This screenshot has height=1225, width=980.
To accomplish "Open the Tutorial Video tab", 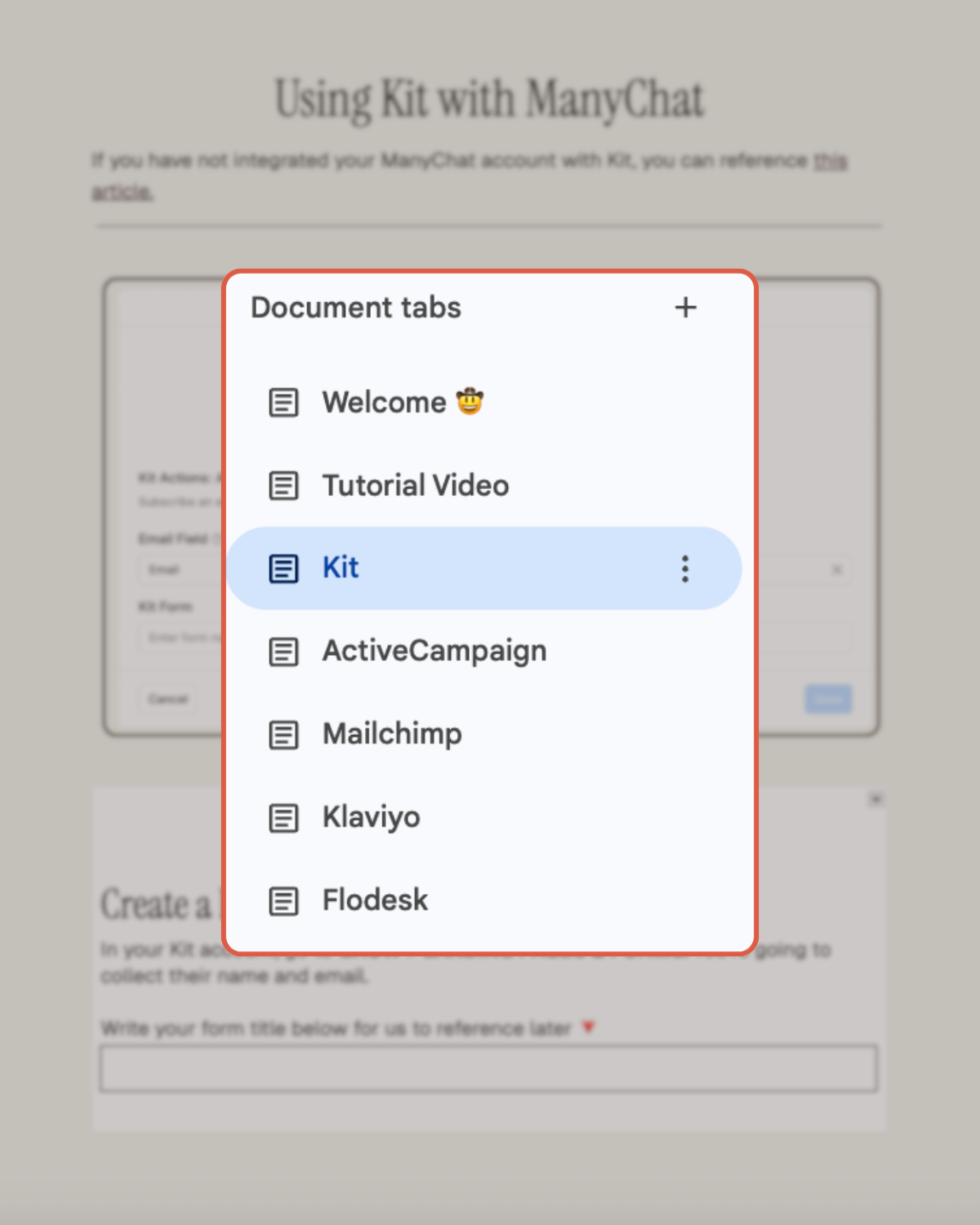I will (x=415, y=486).
